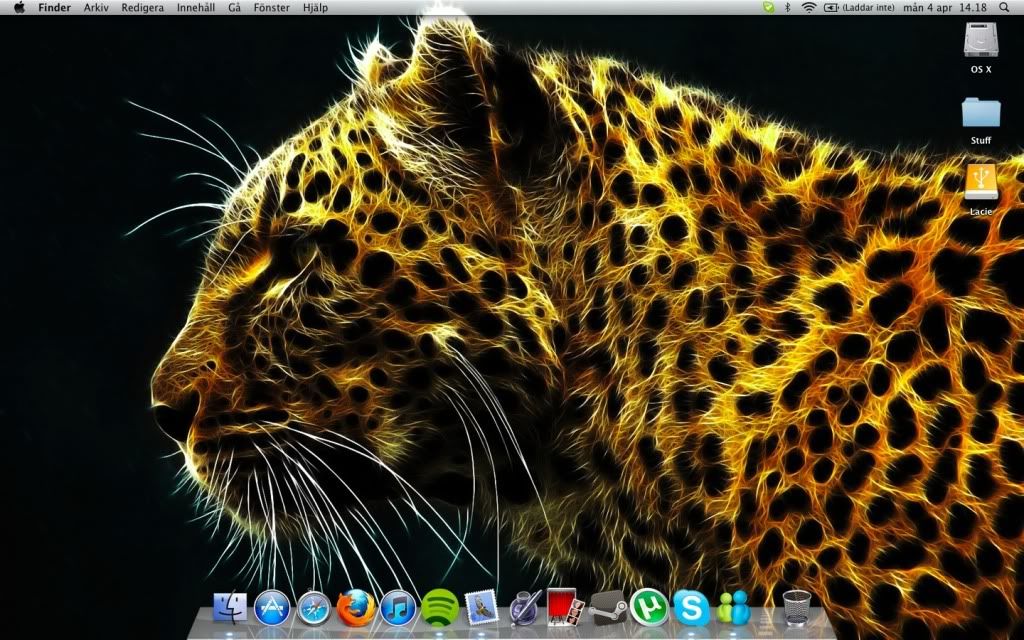Open the Mac App Store dock icon
Viewport: 1024px width, 640px height.
(x=272, y=607)
